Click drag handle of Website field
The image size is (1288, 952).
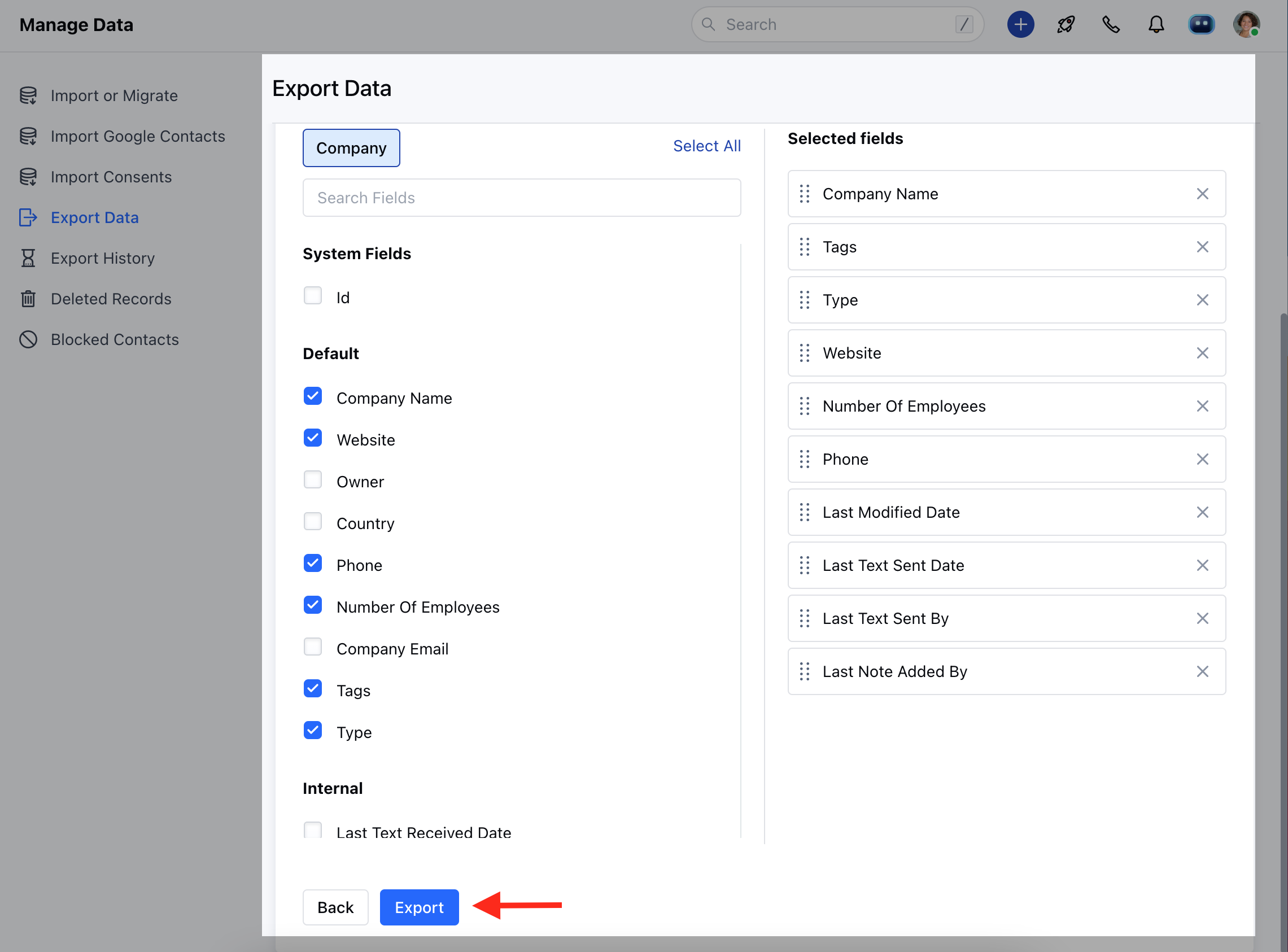coord(805,353)
